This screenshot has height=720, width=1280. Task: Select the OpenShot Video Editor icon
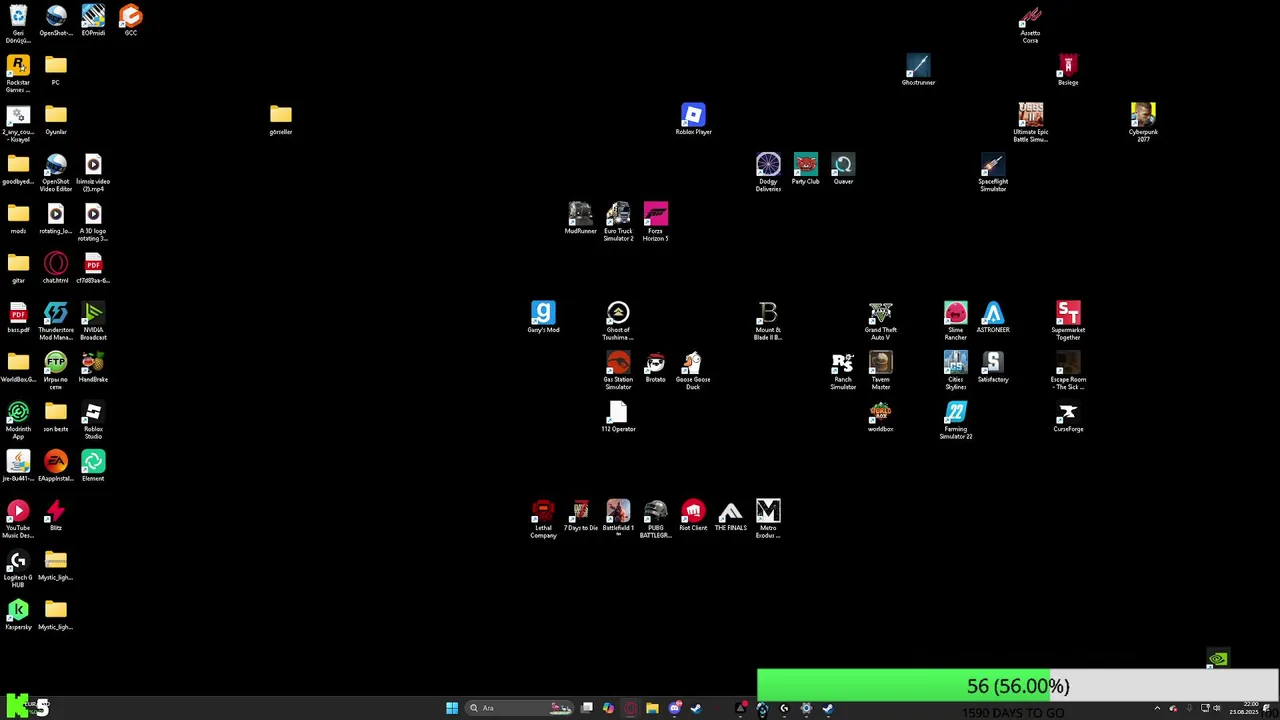pos(56,172)
